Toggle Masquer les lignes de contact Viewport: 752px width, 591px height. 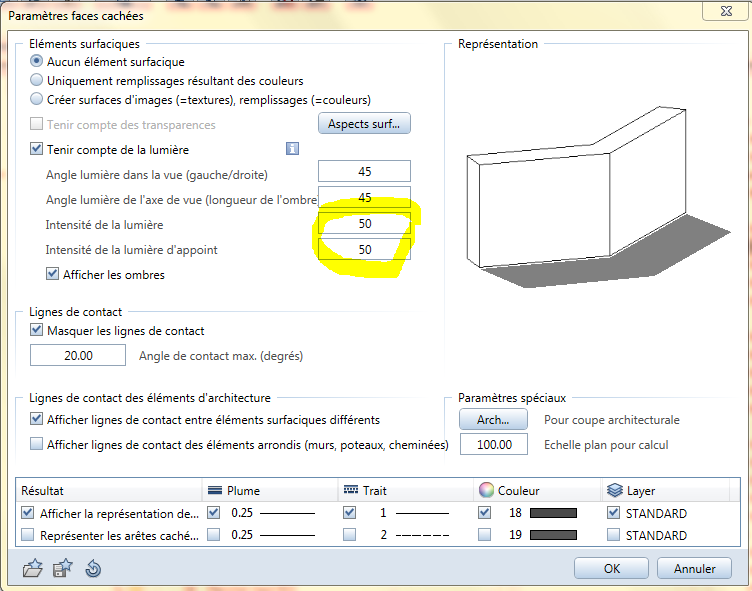point(36,330)
